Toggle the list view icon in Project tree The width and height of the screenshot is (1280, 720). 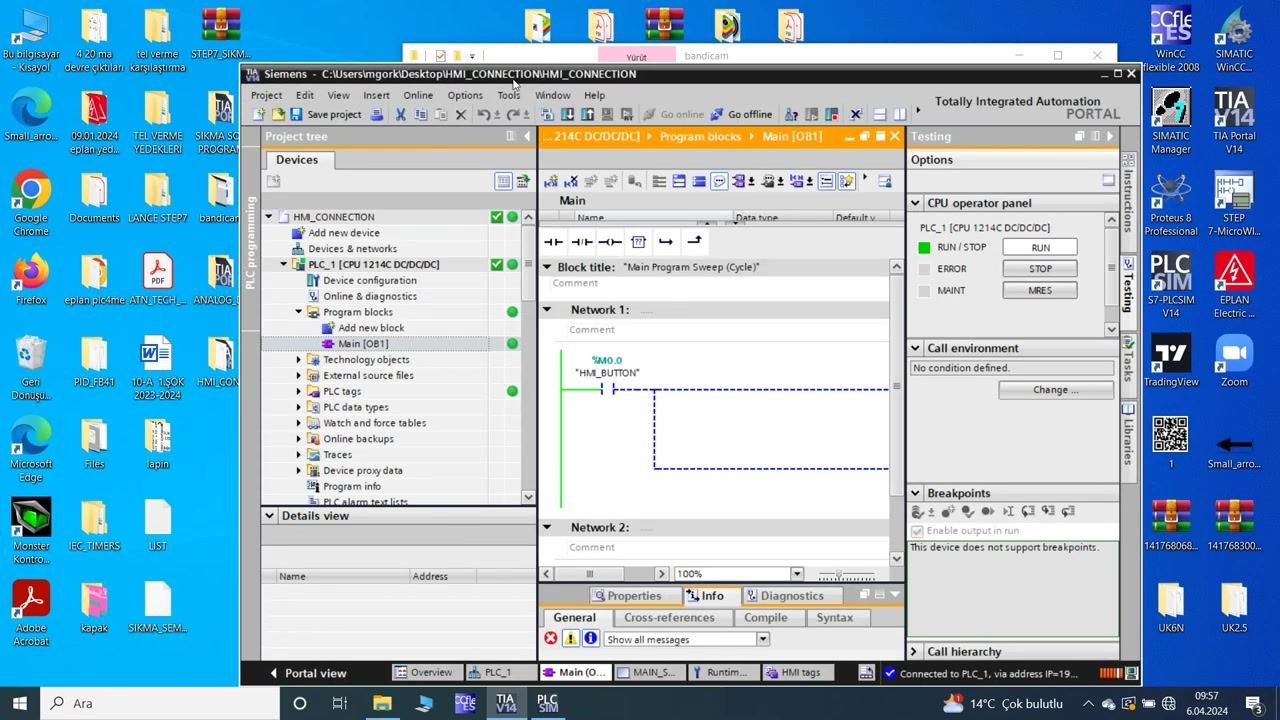click(x=503, y=181)
